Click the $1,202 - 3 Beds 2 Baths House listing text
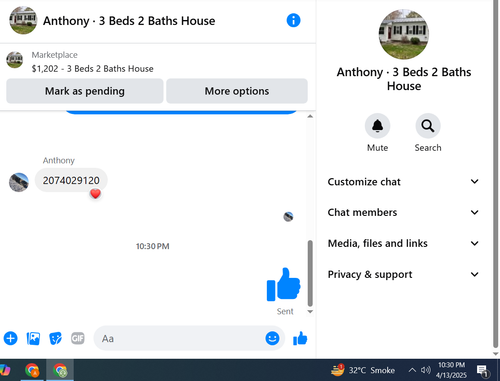The image size is (500, 381). (x=93, y=69)
